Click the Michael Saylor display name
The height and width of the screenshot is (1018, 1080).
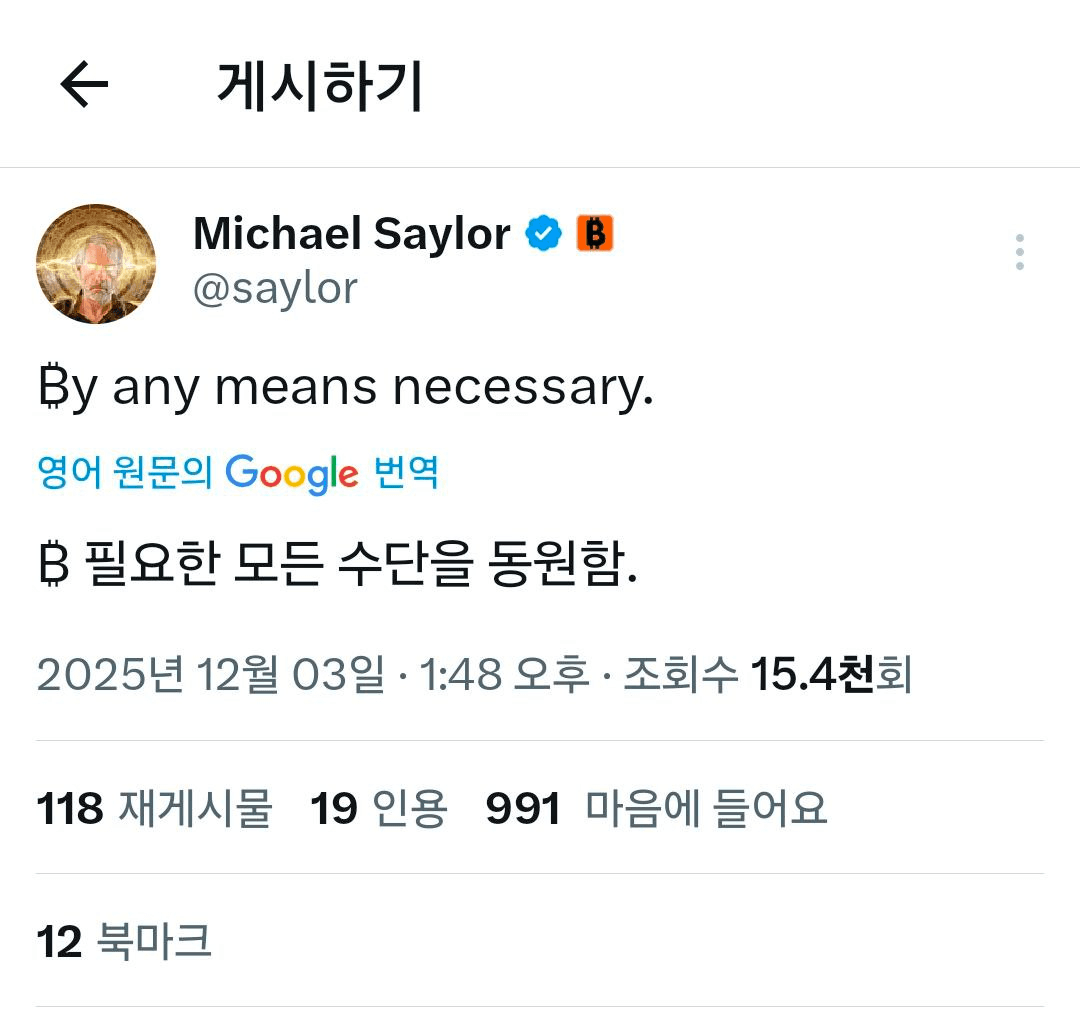click(351, 234)
